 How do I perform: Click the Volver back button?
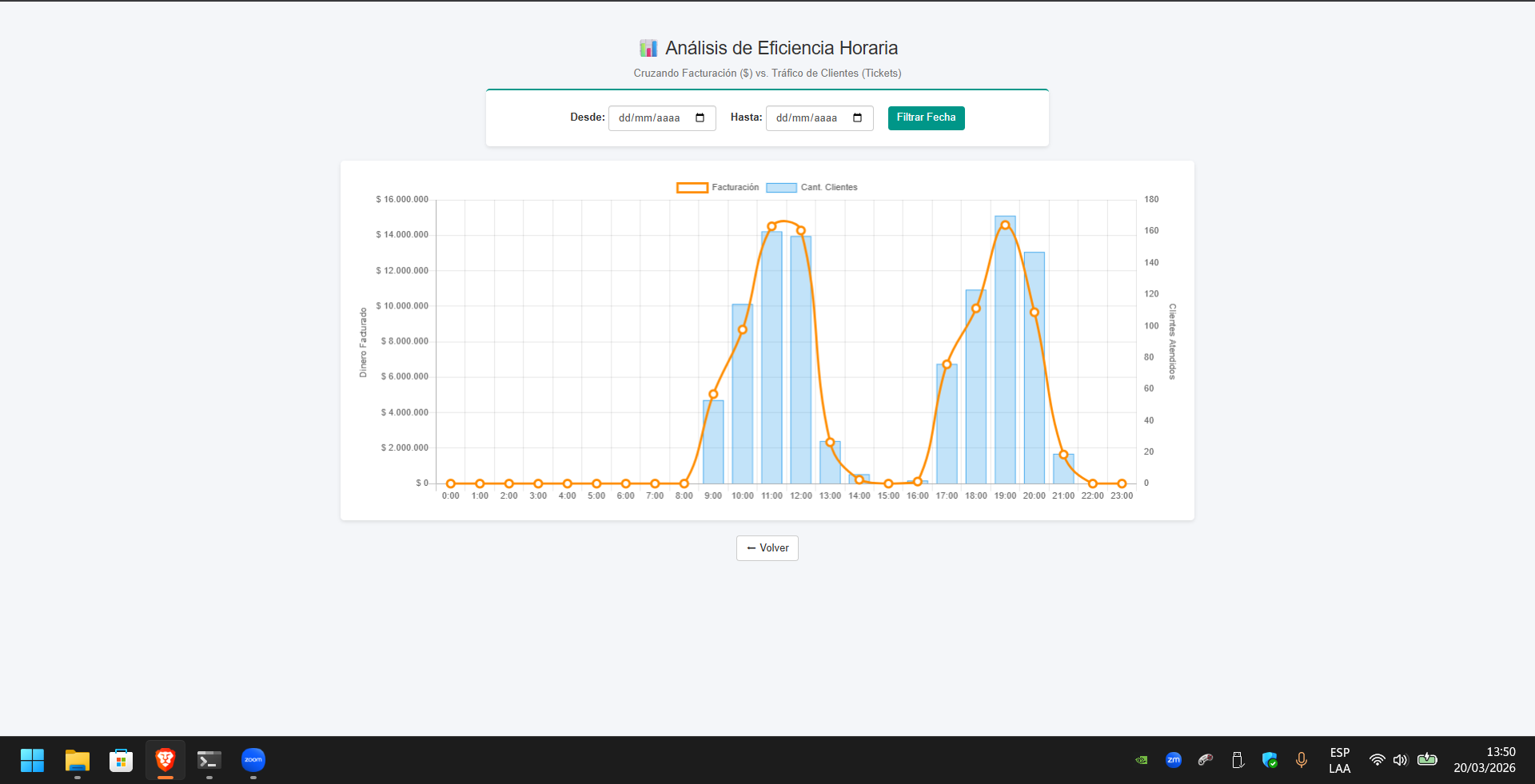coord(767,548)
